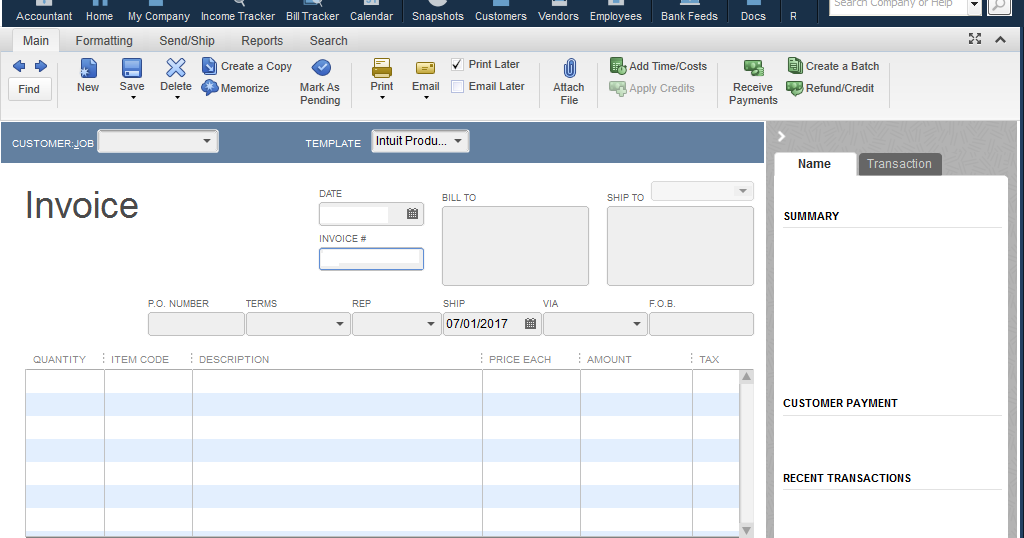This screenshot has height=538, width=1024.
Task: Open Calendar from top bar
Action: tap(372, 11)
